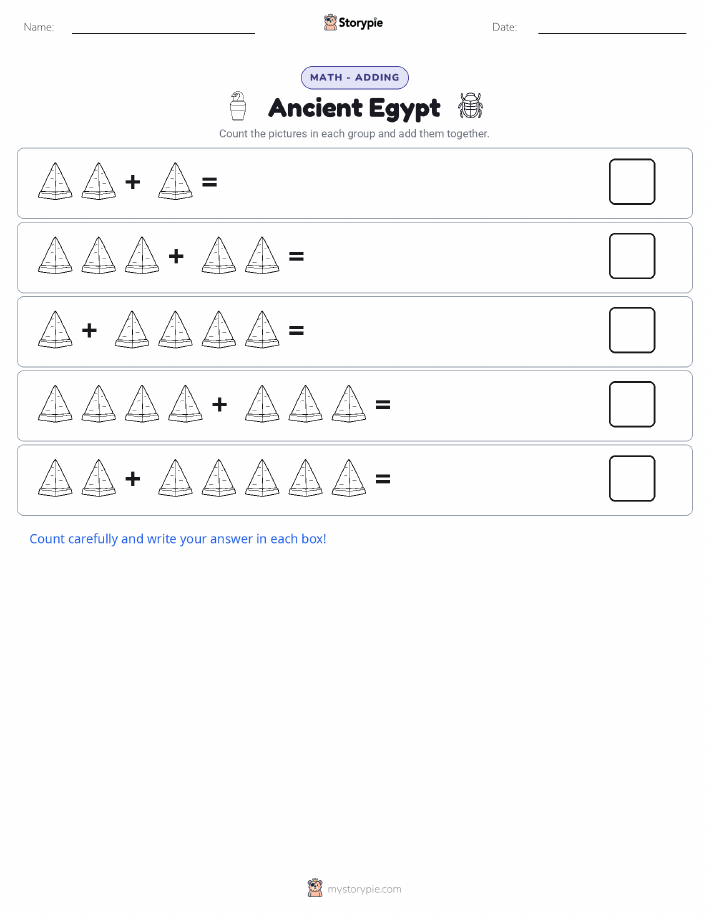Click the plus sign in row two
Viewport: 709px width, 917px height.
coord(176,256)
